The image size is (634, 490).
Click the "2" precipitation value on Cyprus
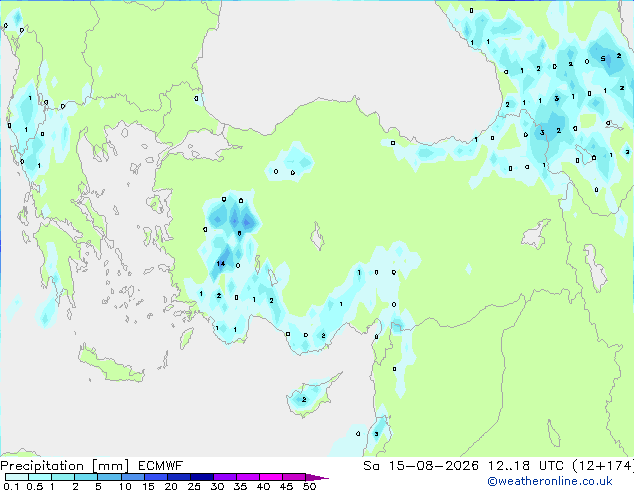point(304,399)
